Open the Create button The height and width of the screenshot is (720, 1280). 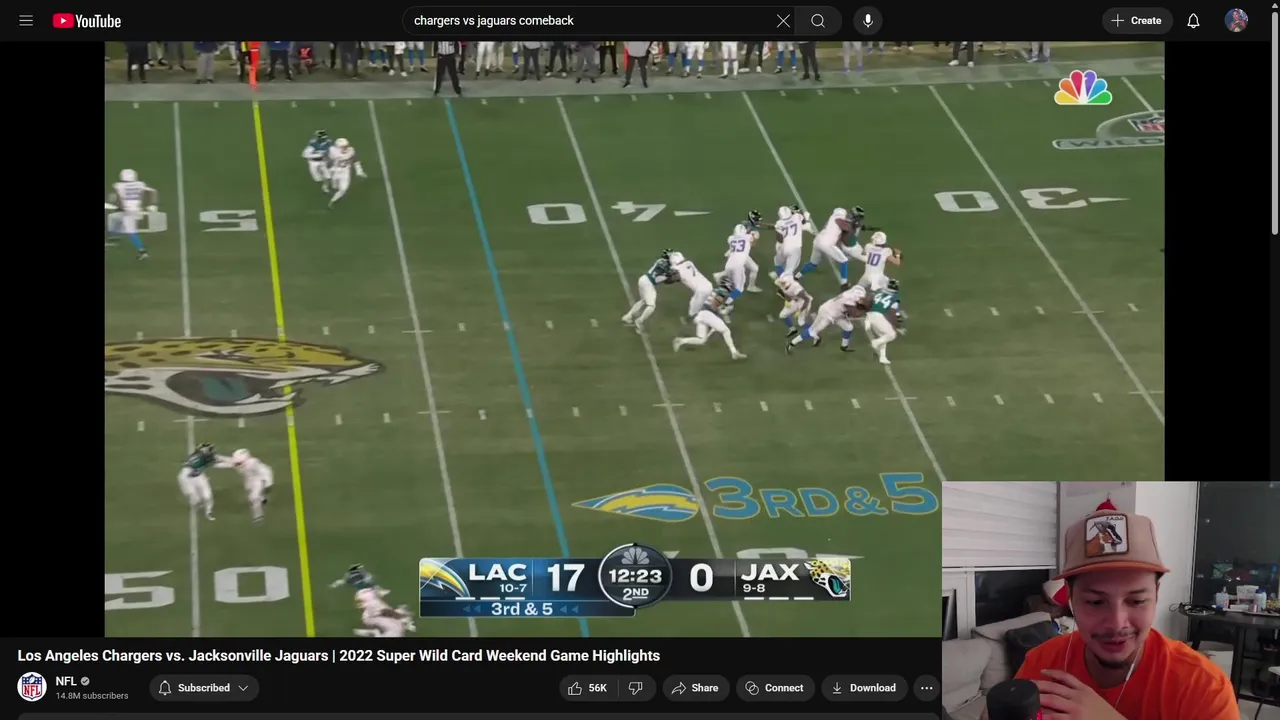tap(1137, 20)
